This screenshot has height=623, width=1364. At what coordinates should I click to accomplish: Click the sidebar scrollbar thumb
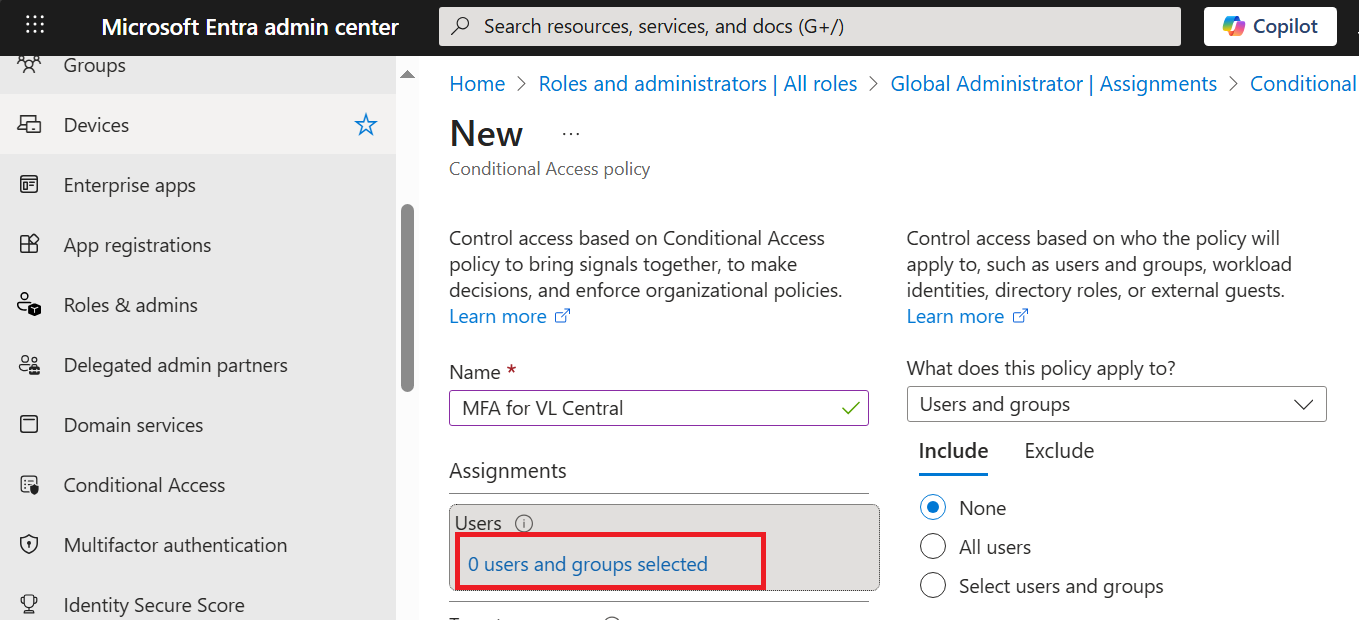[407, 298]
